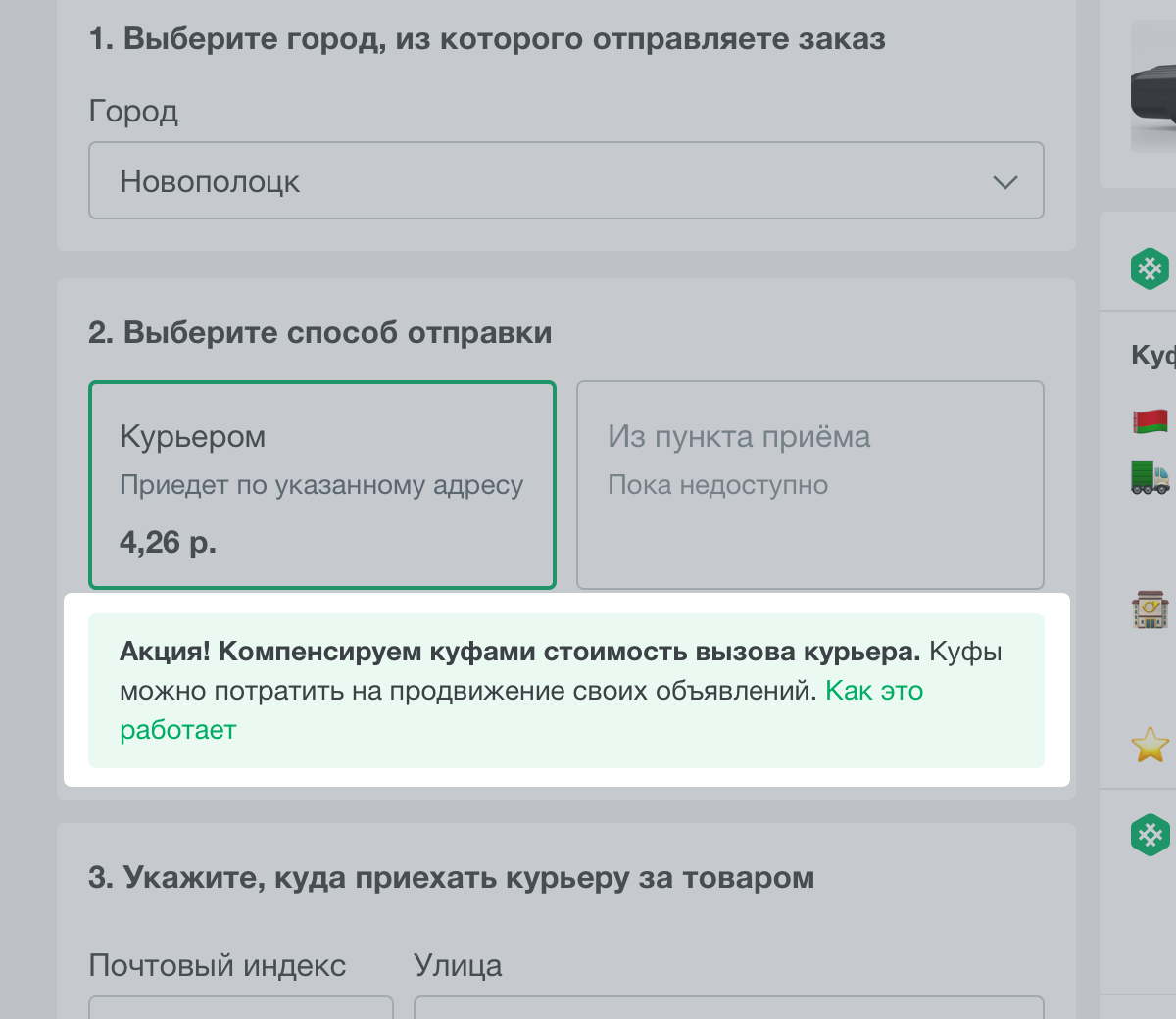Choose the Из пункта приёма option

point(809,485)
